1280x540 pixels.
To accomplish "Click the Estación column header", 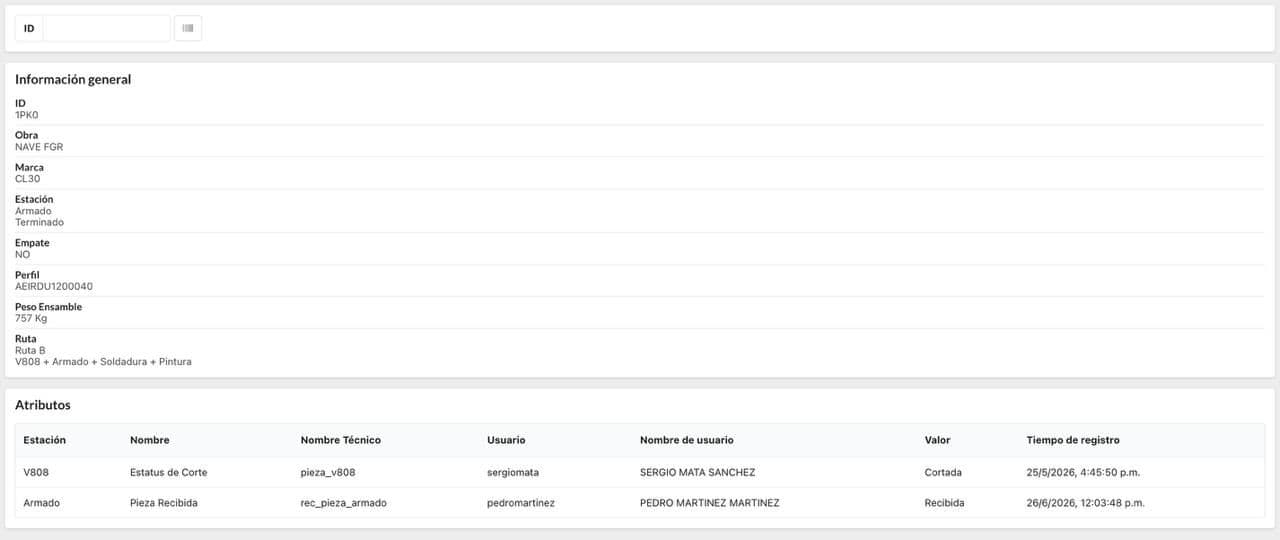I will pyautogui.click(x=45, y=440).
